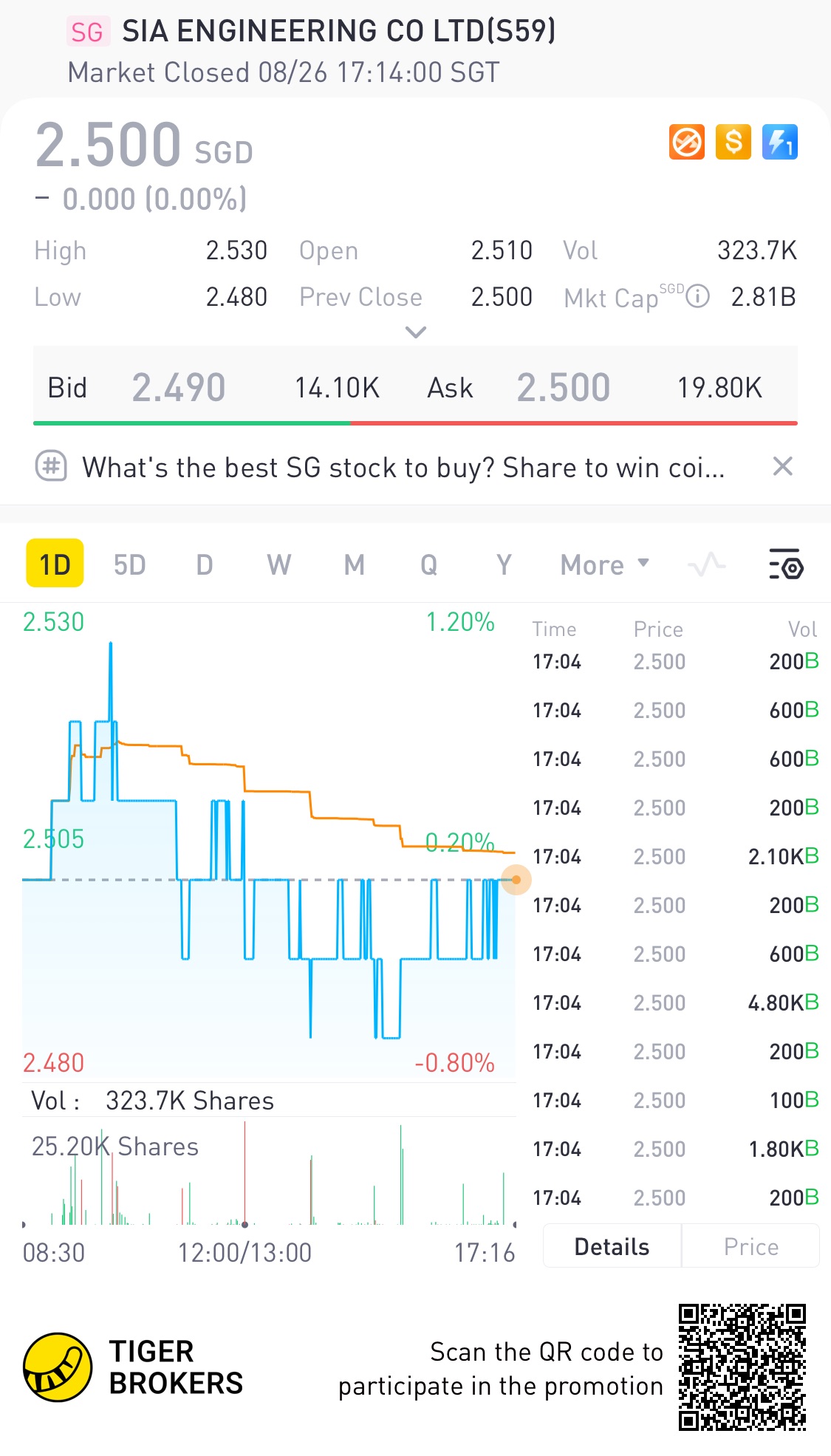Tap the current price marker dot on chart

(x=516, y=880)
